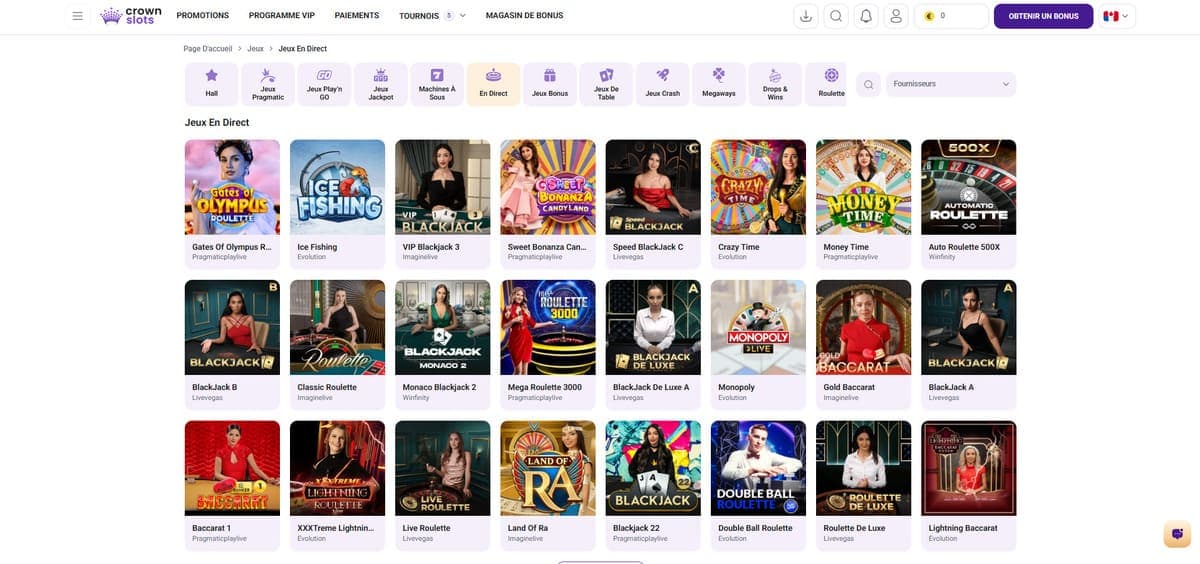Select the Jeux De Table category
This screenshot has height=564, width=1200.
[606, 84]
